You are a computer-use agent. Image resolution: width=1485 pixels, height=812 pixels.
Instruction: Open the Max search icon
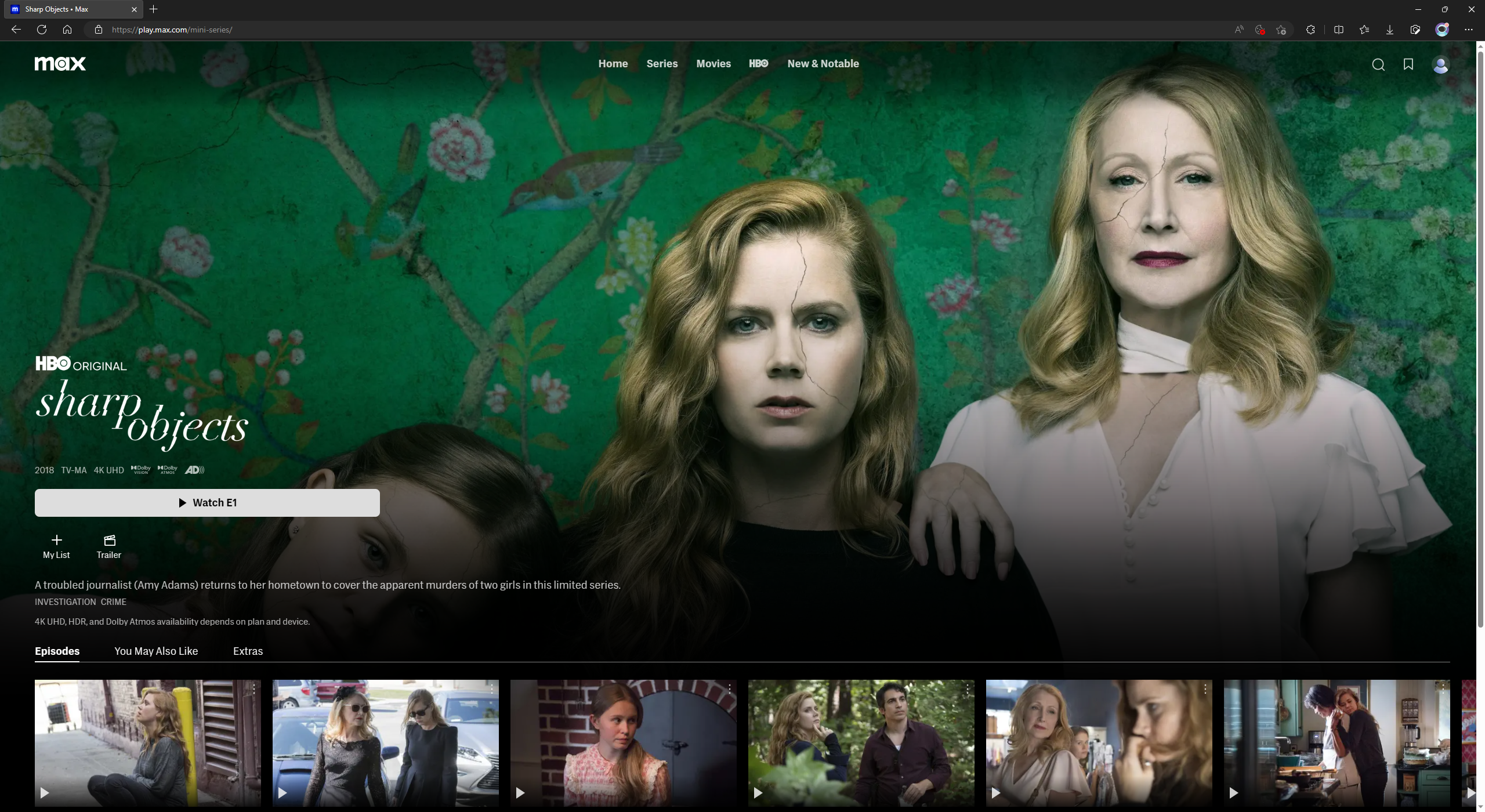tap(1378, 64)
